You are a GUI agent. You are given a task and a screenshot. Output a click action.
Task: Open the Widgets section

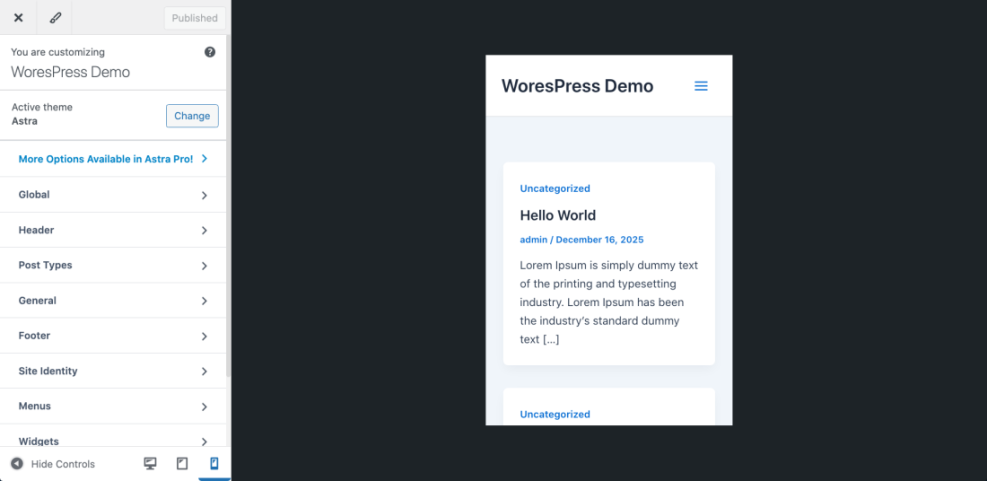(113, 436)
